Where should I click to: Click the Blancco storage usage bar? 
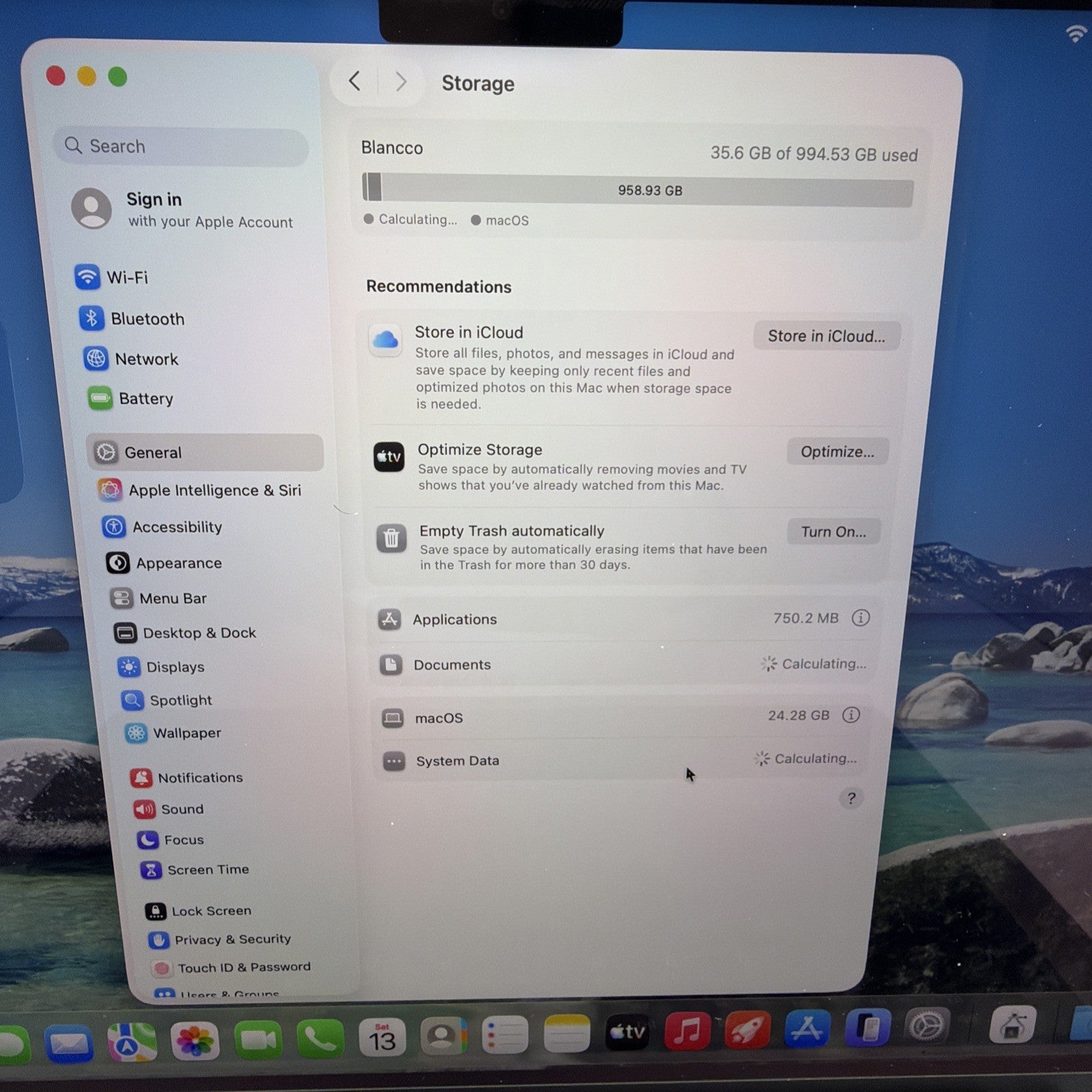pos(637,189)
